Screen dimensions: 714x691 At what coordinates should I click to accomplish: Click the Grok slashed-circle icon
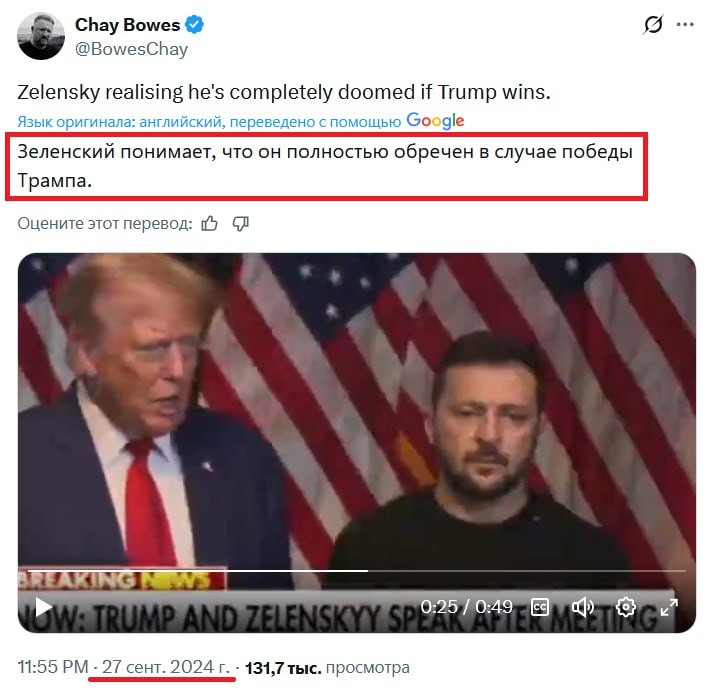click(653, 24)
